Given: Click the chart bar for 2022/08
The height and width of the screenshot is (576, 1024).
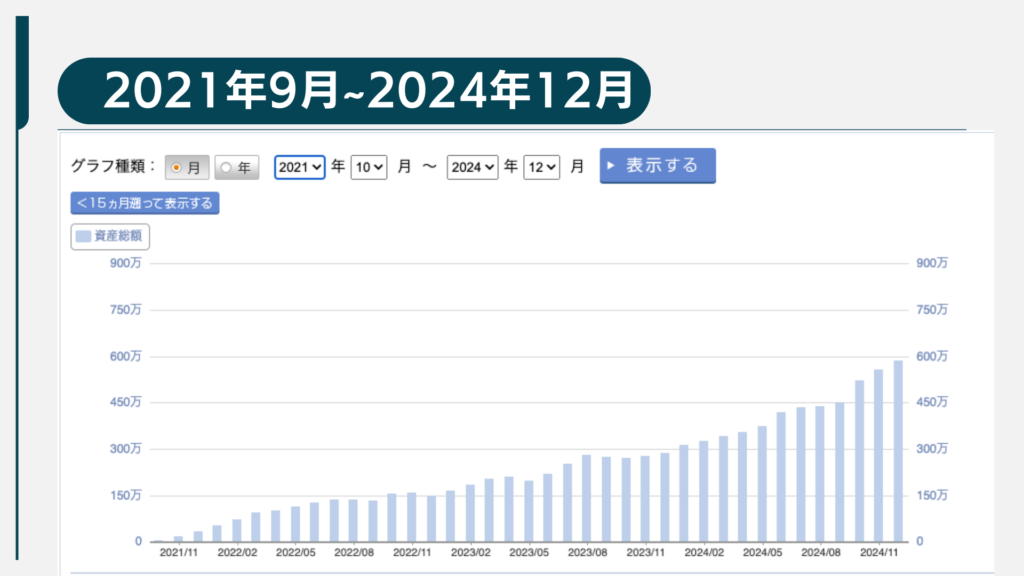Looking at the screenshot, I should 353,520.
